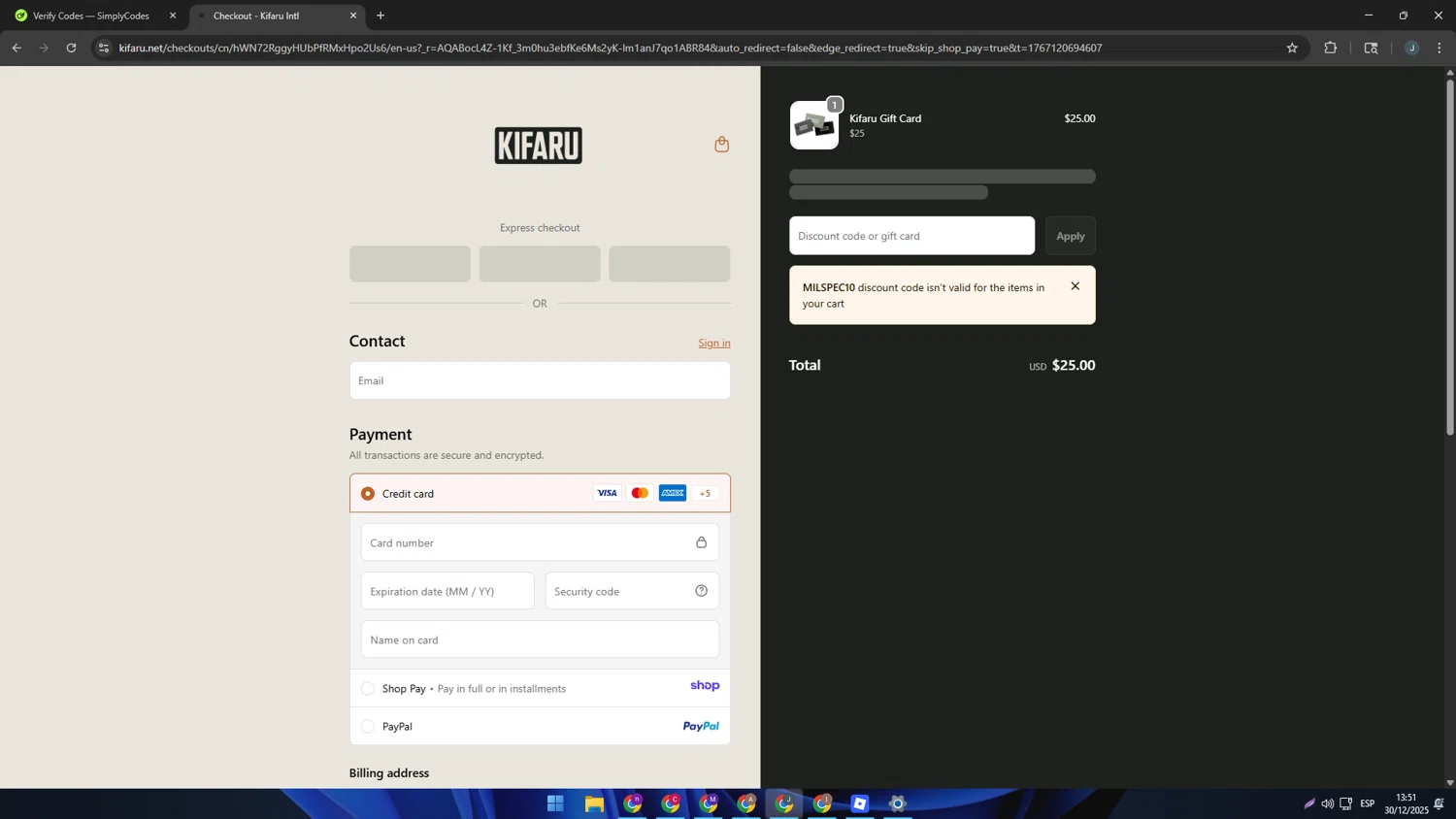Open the notifications bell icon
This screenshot has width=1456, height=819.
tap(1439, 803)
